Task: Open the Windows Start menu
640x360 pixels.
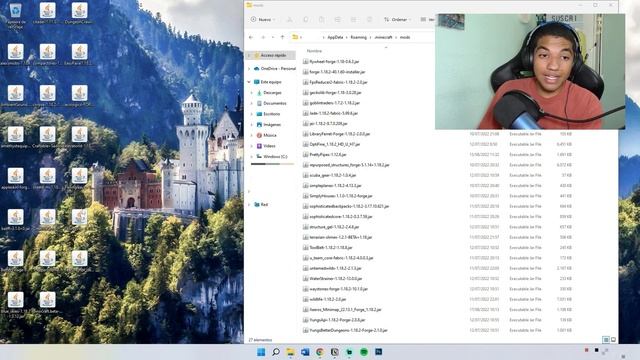Action: pos(261,352)
